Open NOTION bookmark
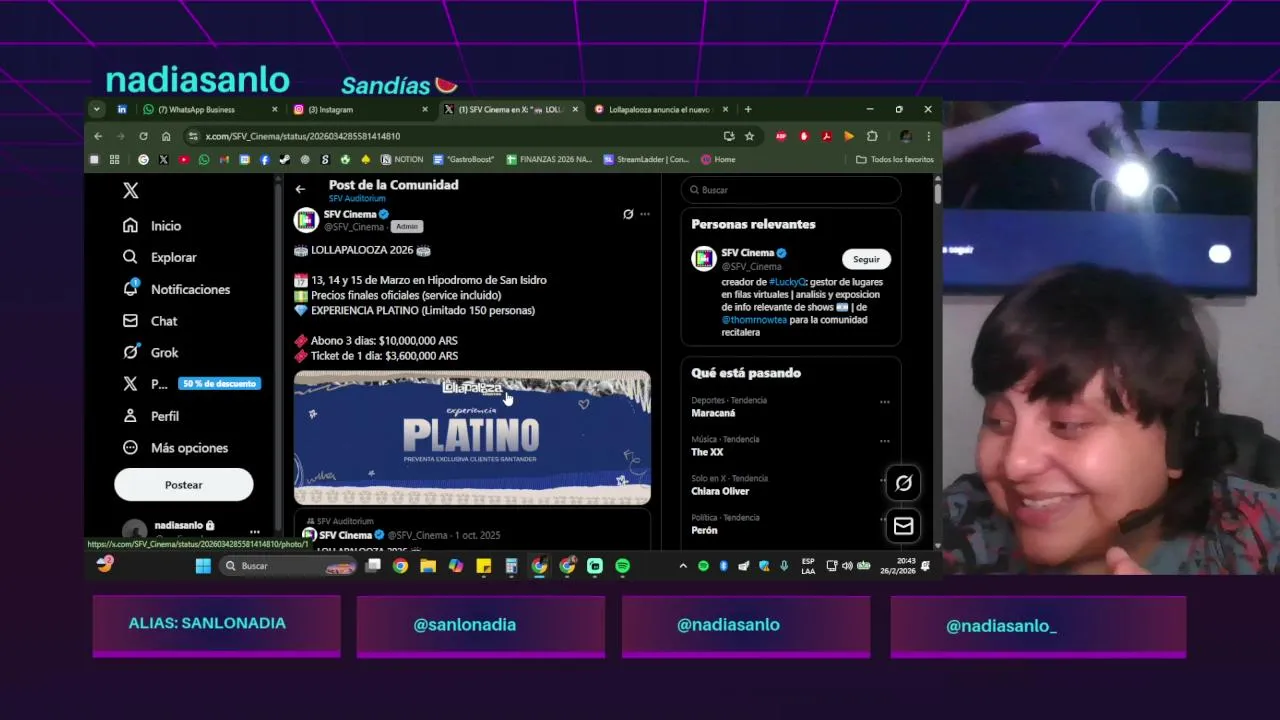 402,159
